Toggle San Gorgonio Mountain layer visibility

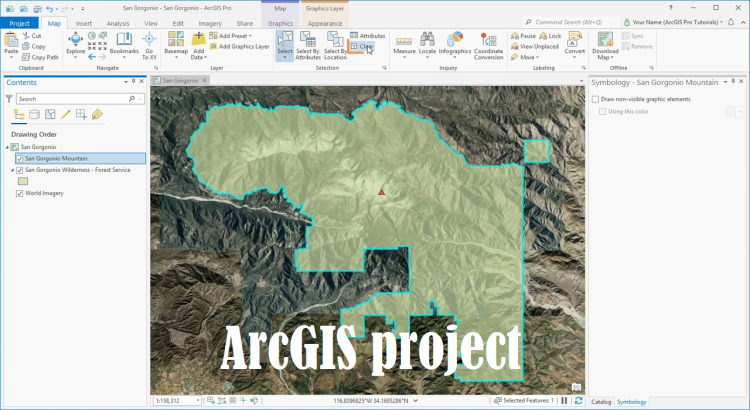coord(20,158)
